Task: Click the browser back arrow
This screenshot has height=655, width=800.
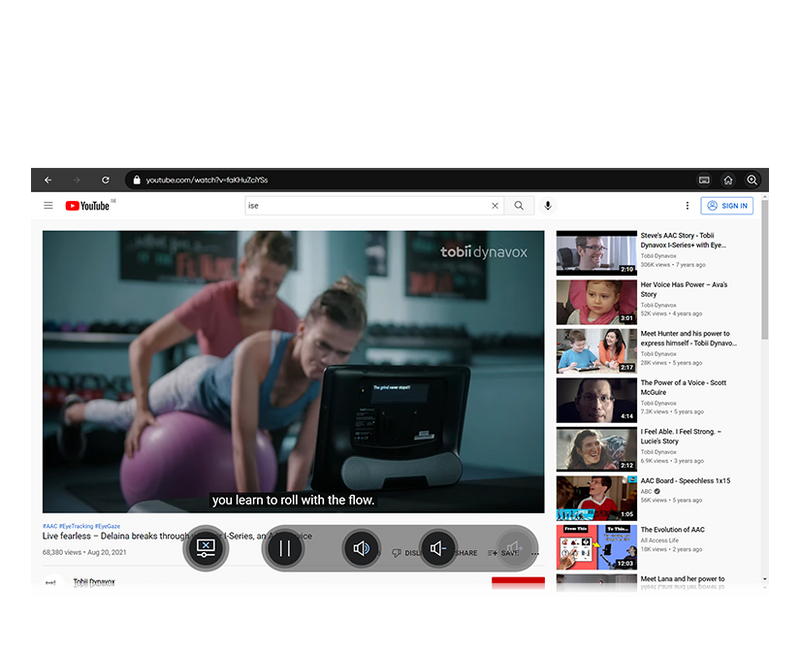Action: tap(48, 180)
